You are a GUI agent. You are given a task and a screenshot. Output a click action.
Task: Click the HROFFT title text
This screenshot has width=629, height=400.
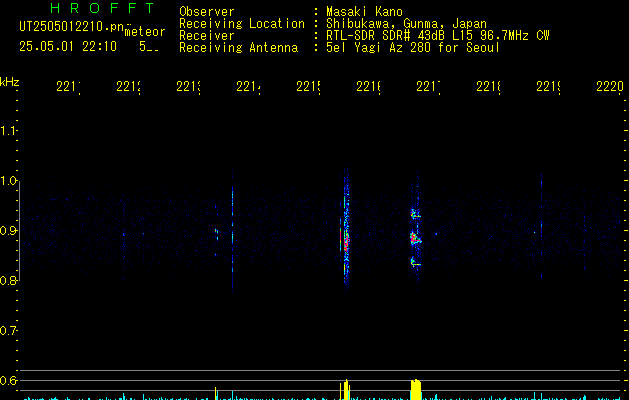click(102, 8)
